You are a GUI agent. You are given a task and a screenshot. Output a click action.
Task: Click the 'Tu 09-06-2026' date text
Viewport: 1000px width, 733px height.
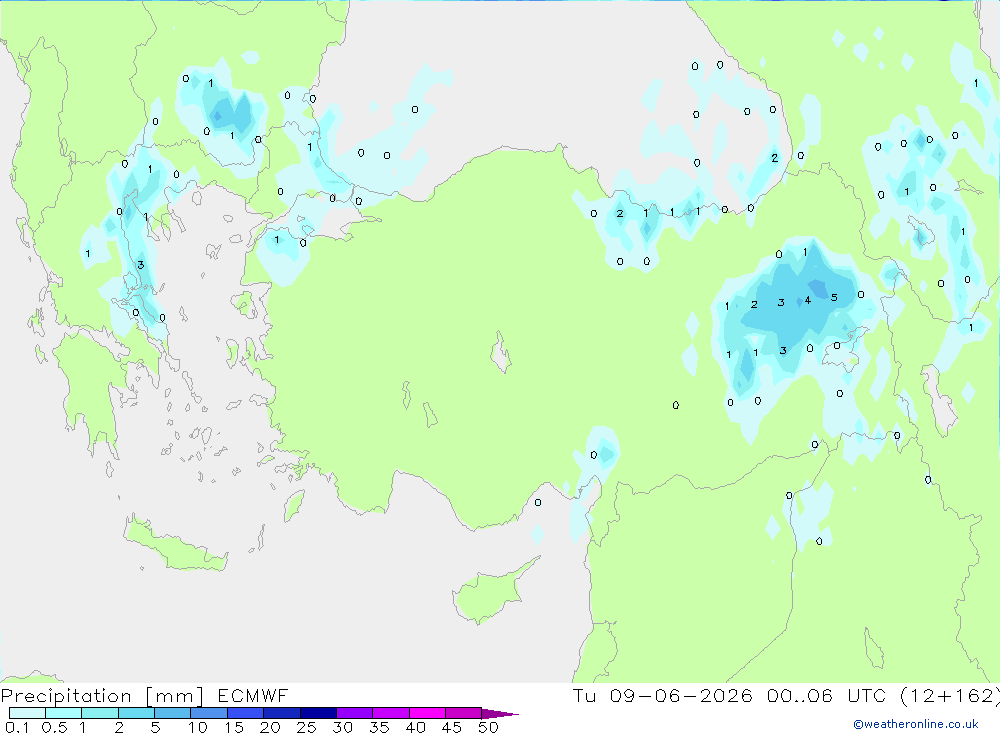pos(663,696)
